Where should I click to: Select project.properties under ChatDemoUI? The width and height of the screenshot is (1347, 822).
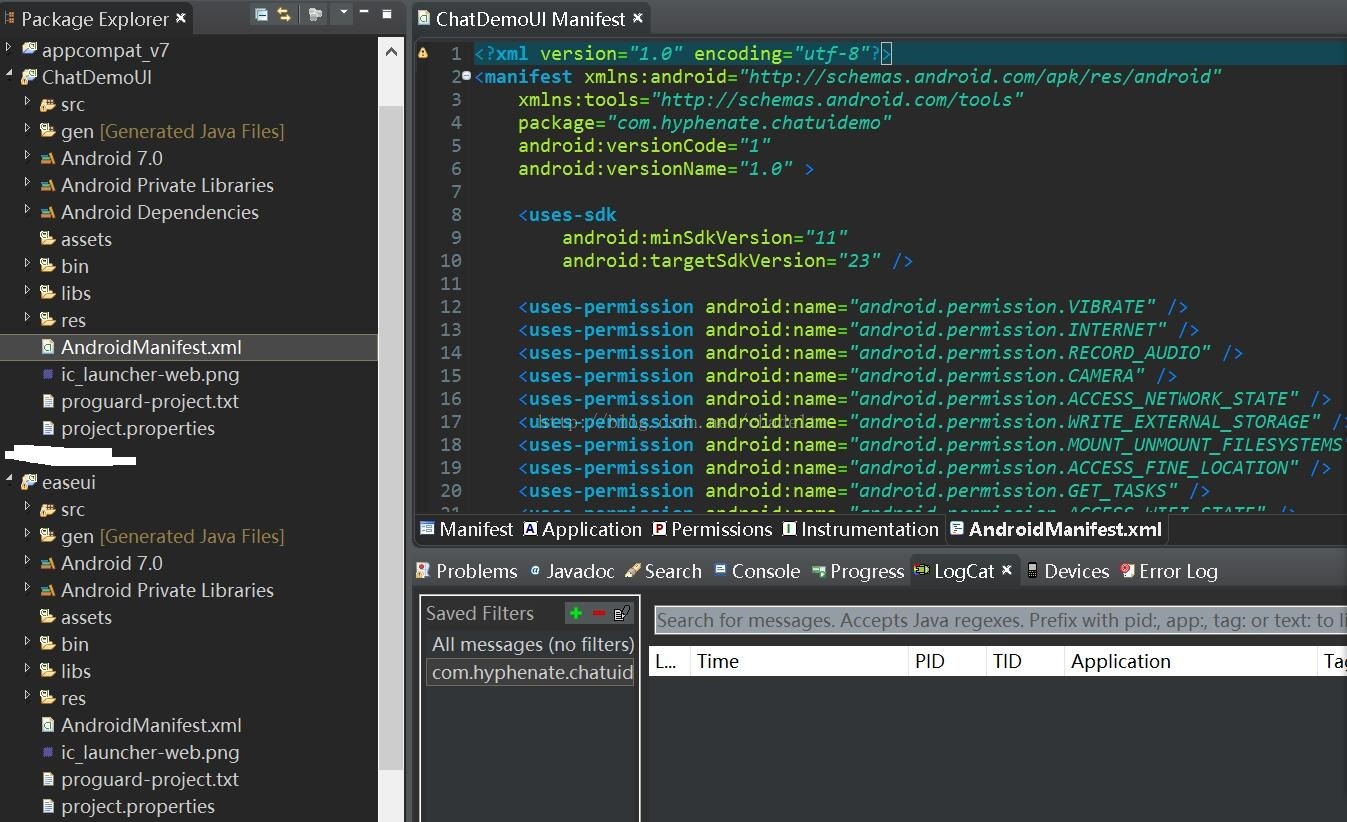138,428
